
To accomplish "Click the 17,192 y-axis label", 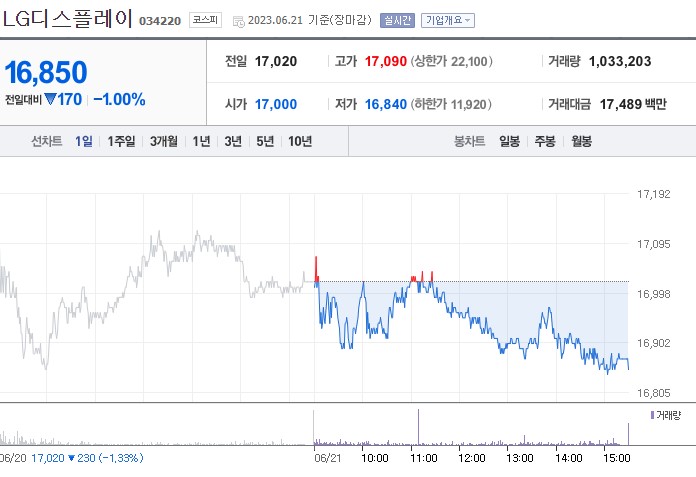I will click(653, 194).
